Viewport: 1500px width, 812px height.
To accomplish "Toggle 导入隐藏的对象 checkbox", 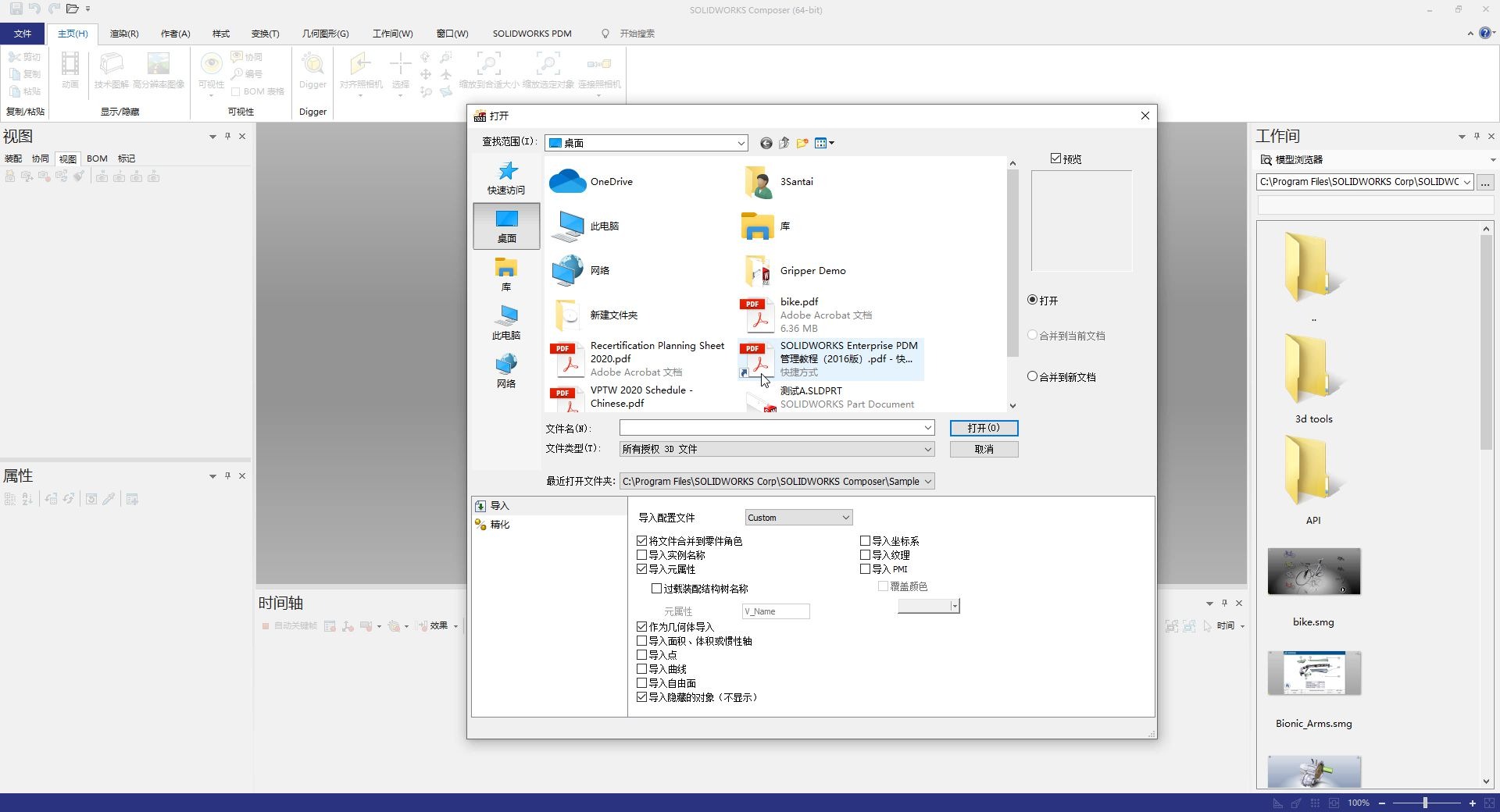I will tap(642, 697).
